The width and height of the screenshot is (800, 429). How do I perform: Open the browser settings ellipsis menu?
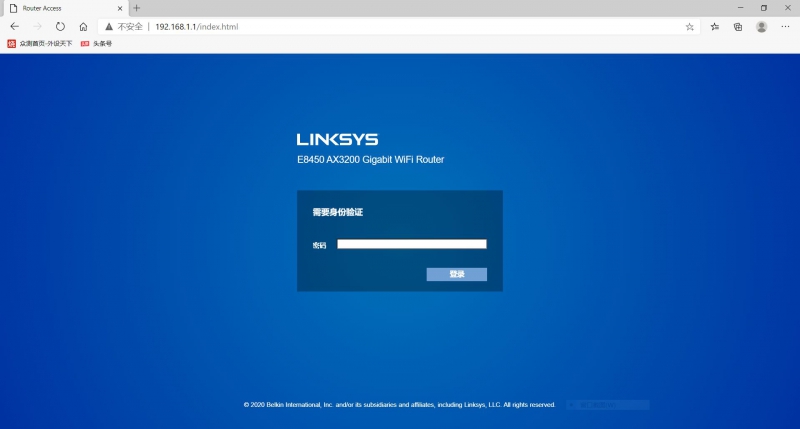coord(785,27)
